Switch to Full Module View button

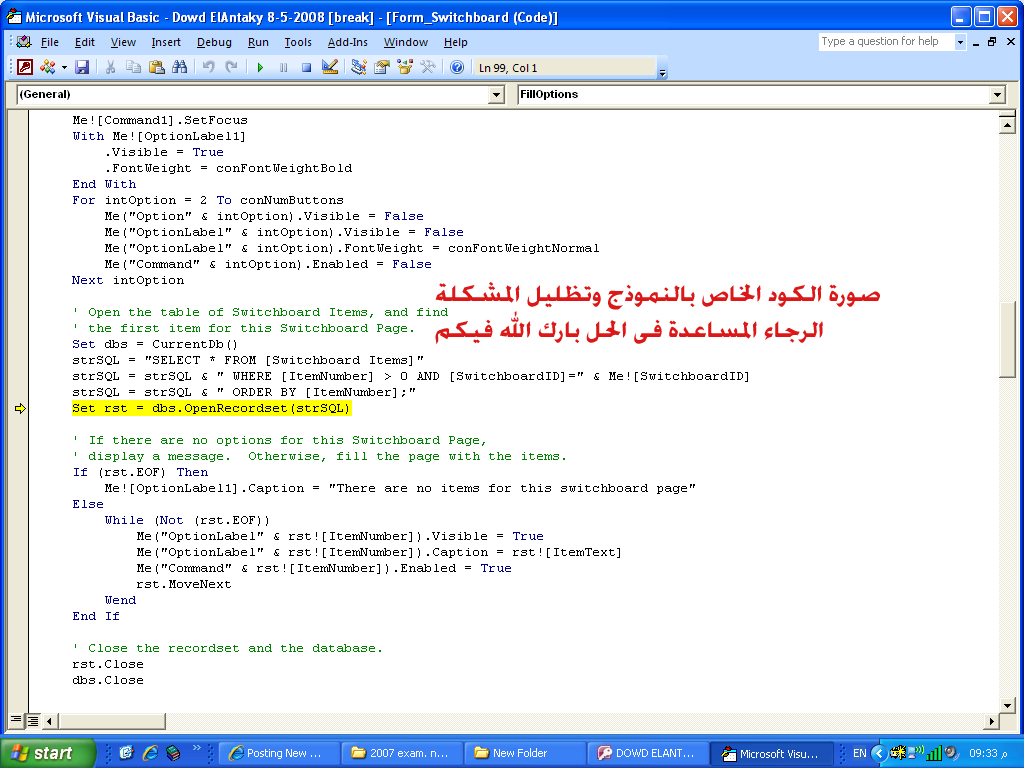[x=33, y=720]
